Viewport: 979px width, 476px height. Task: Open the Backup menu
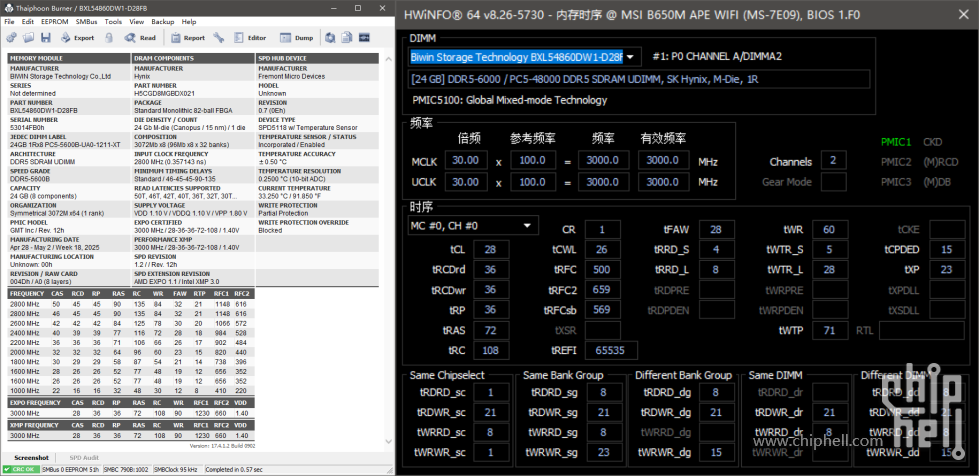click(x=163, y=21)
